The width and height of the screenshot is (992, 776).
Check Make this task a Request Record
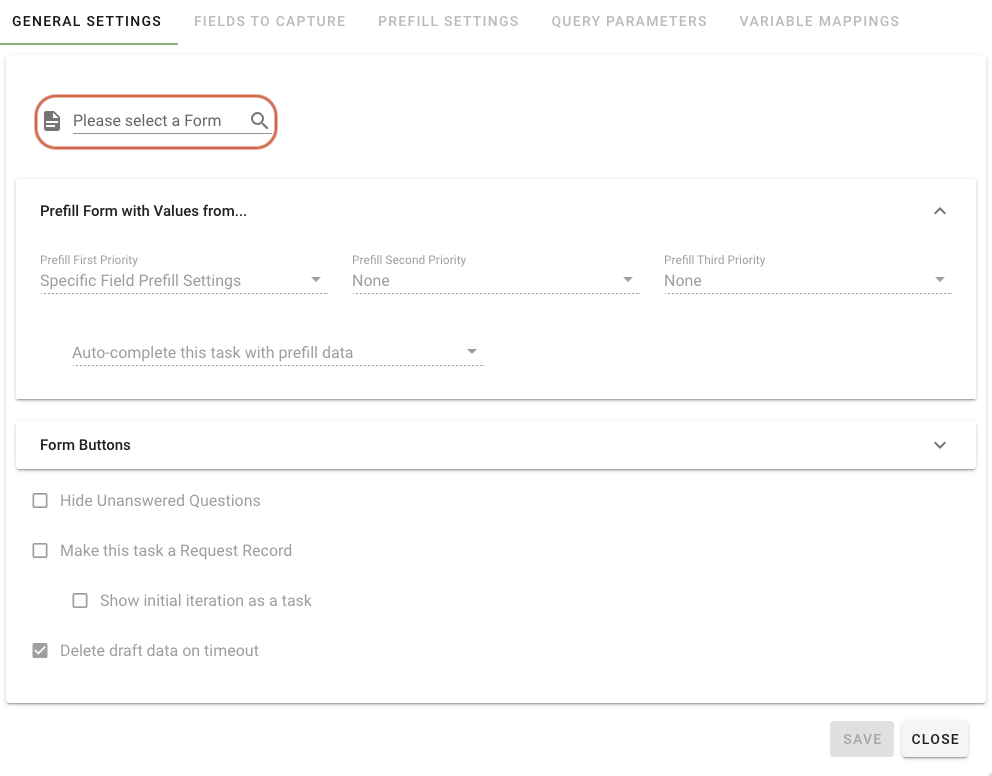click(40, 550)
